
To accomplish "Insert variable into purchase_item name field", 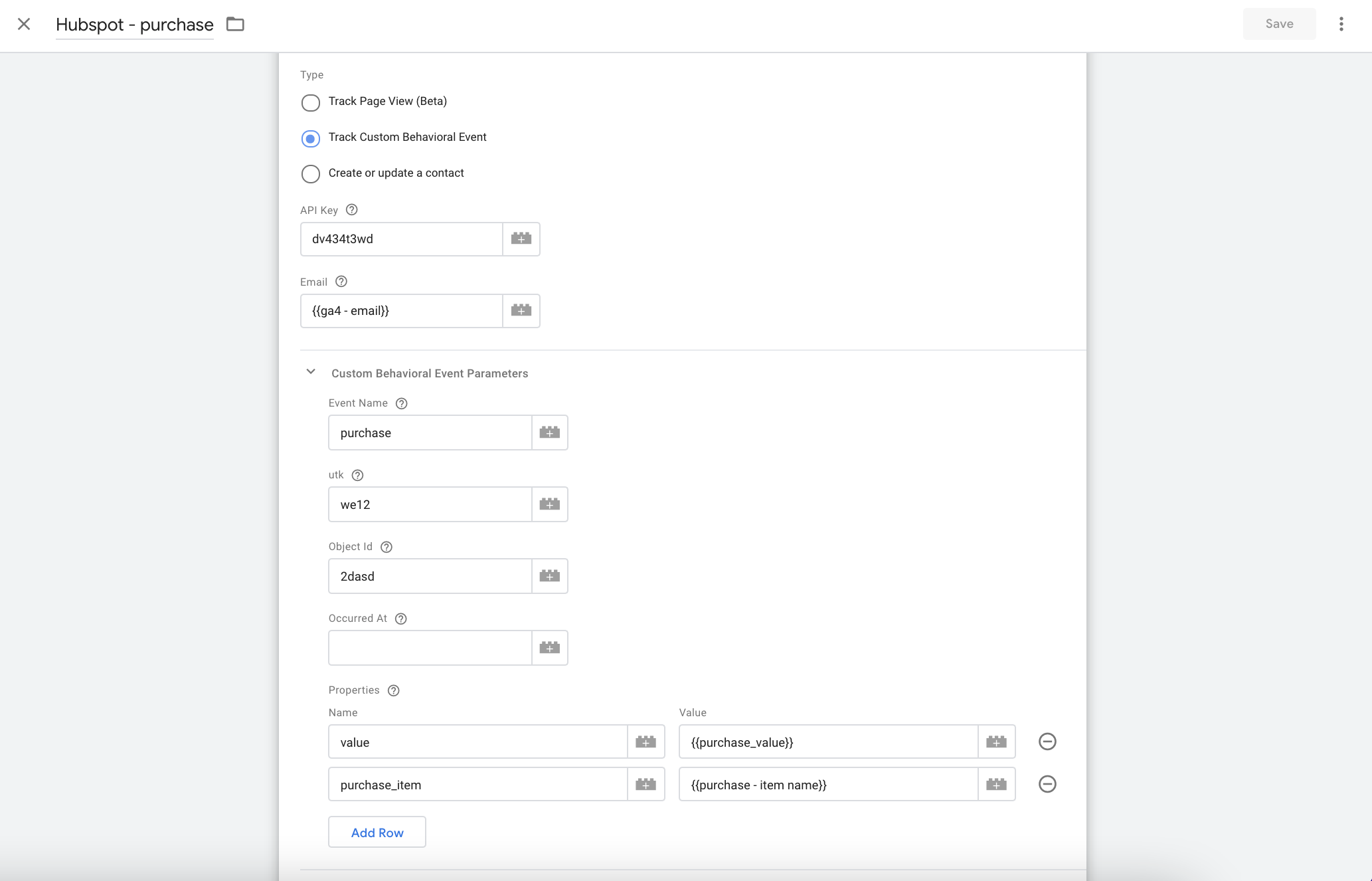I will (x=646, y=785).
